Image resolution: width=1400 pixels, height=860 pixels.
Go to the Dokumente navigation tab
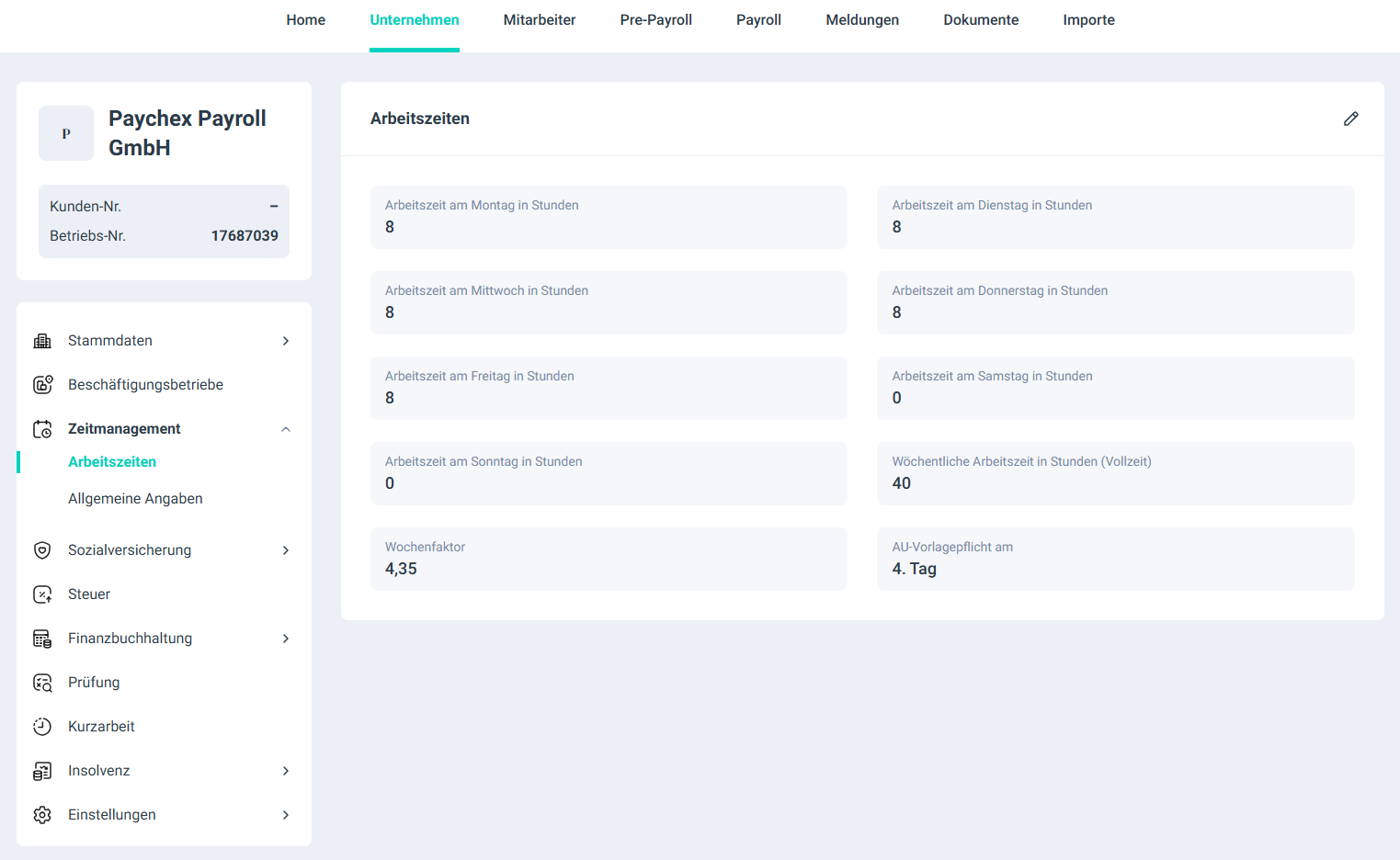coord(981,20)
